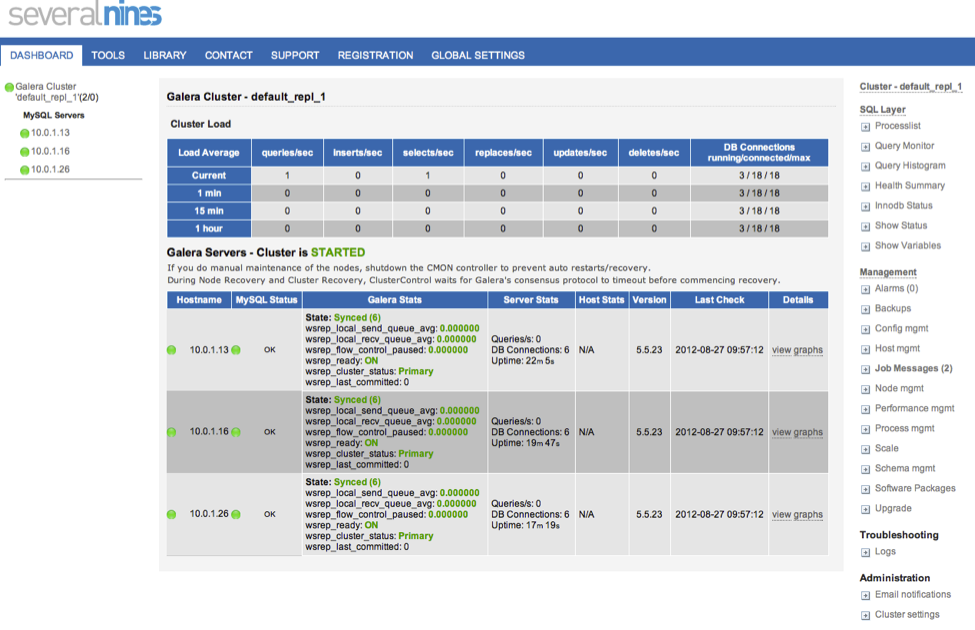Click host status dot left of table row 10.0.1.26
The width and height of the screenshot is (975, 630).
click(172, 514)
